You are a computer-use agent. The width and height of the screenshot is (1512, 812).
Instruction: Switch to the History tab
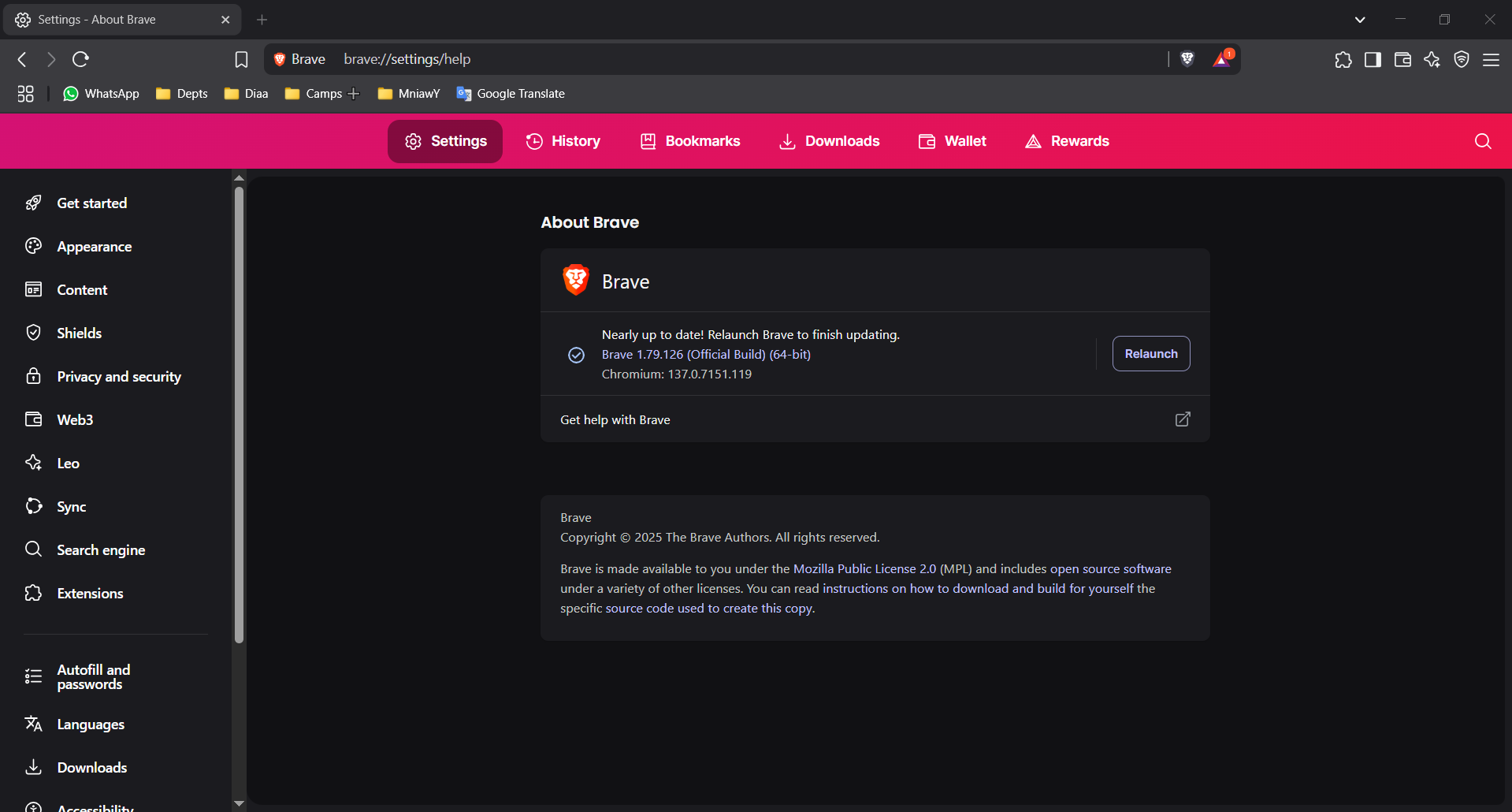click(x=563, y=141)
